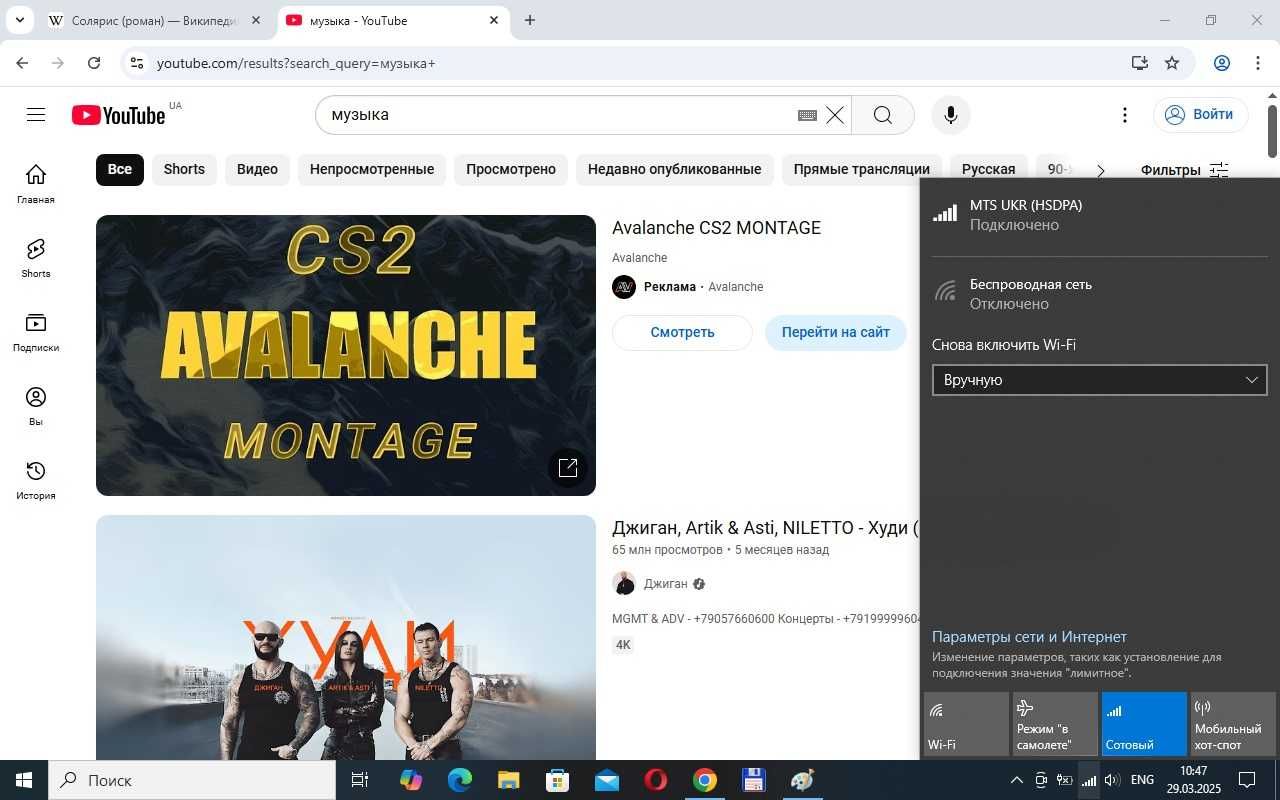Click the magnifier search button
The image size is (1280, 800).
point(883,115)
